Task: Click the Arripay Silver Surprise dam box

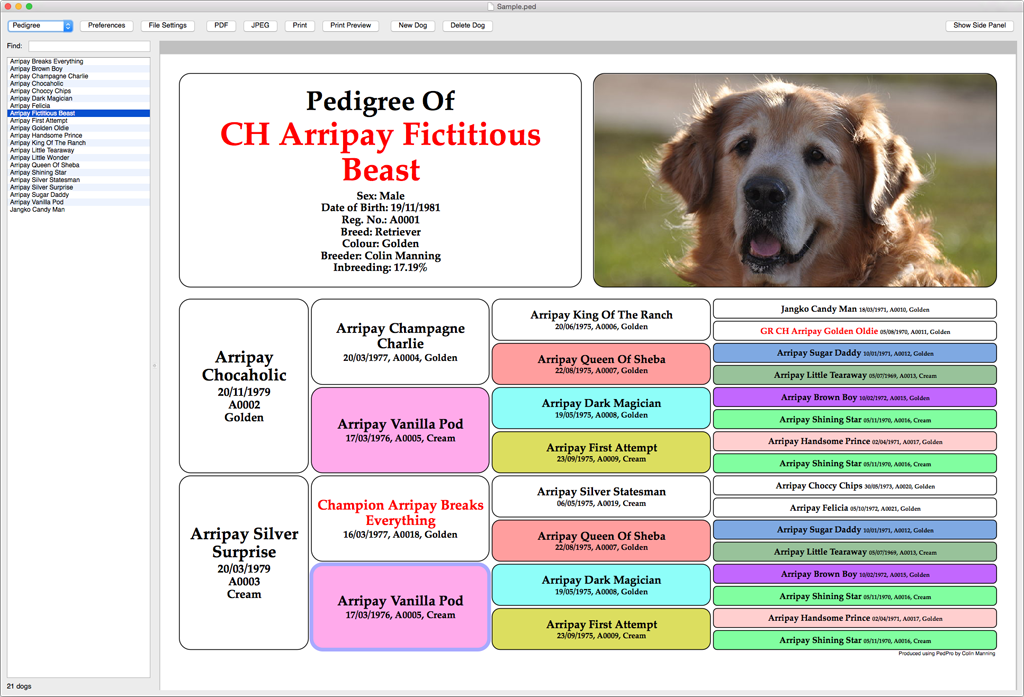Action: (243, 563)
